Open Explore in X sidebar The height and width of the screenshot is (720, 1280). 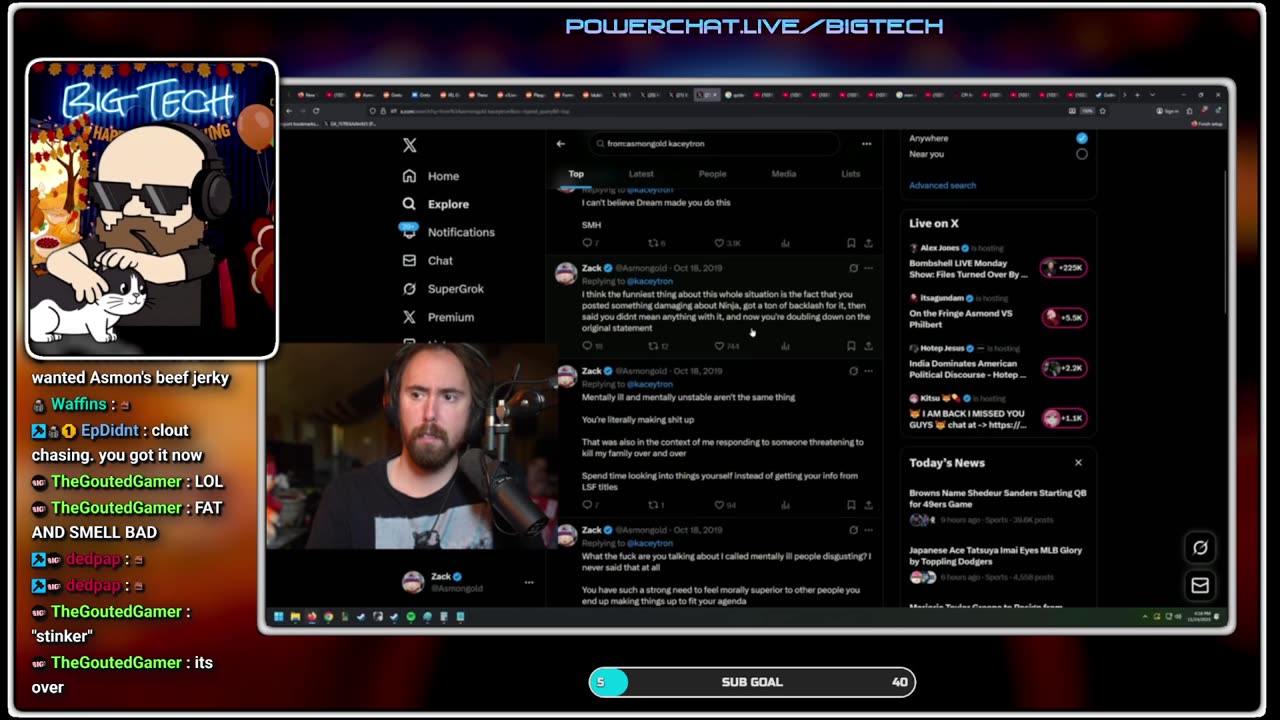coord(435,204)
